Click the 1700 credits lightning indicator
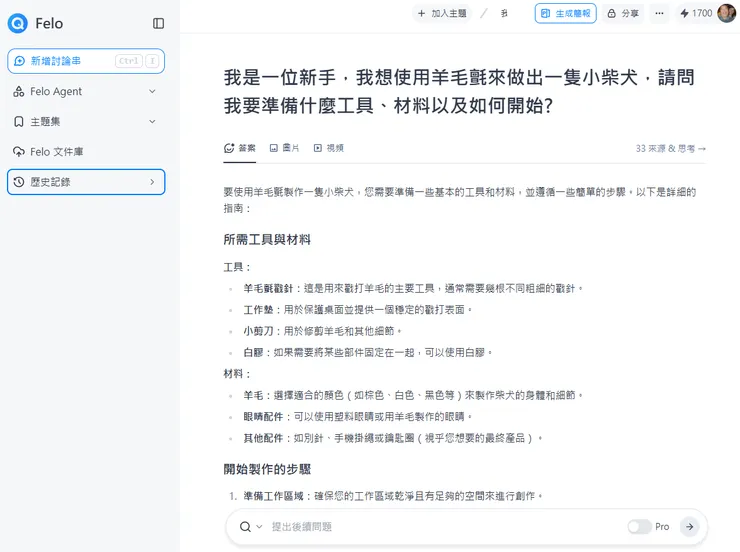The height and width of the screenshot is (552, 740). click(x=696, y=14)
